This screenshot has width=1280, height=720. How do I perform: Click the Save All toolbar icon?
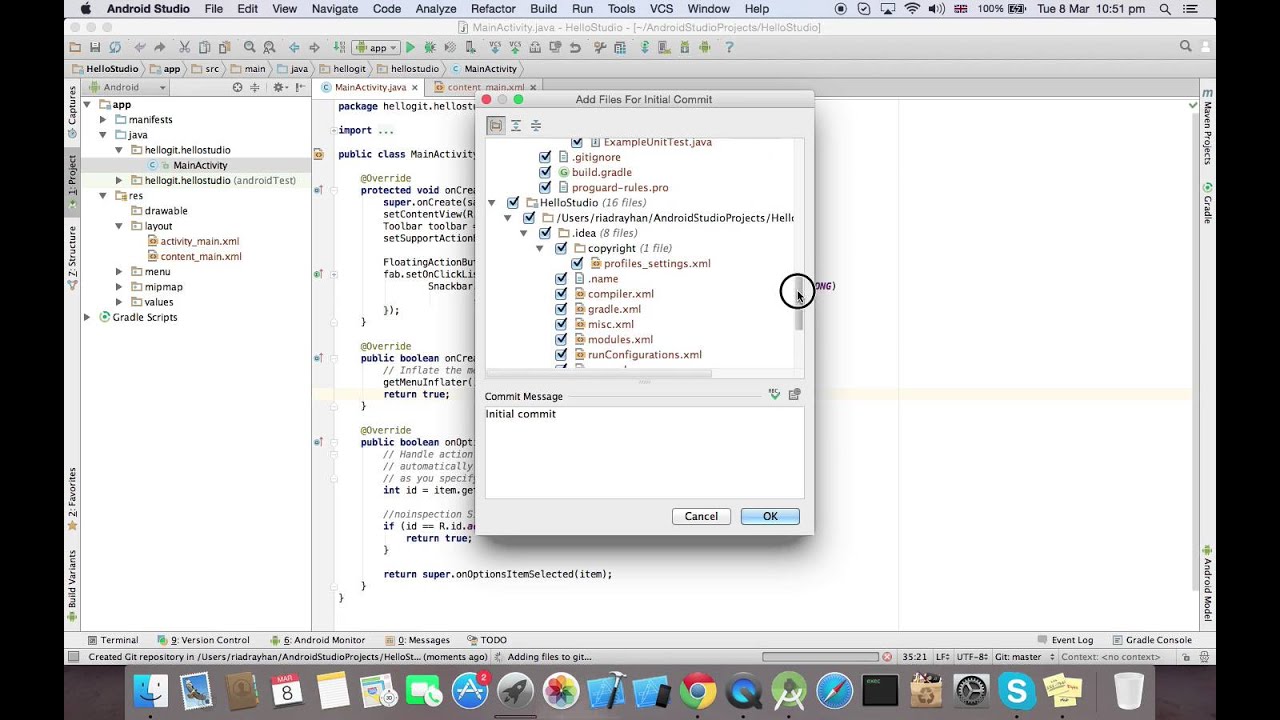tap(94, 47)
